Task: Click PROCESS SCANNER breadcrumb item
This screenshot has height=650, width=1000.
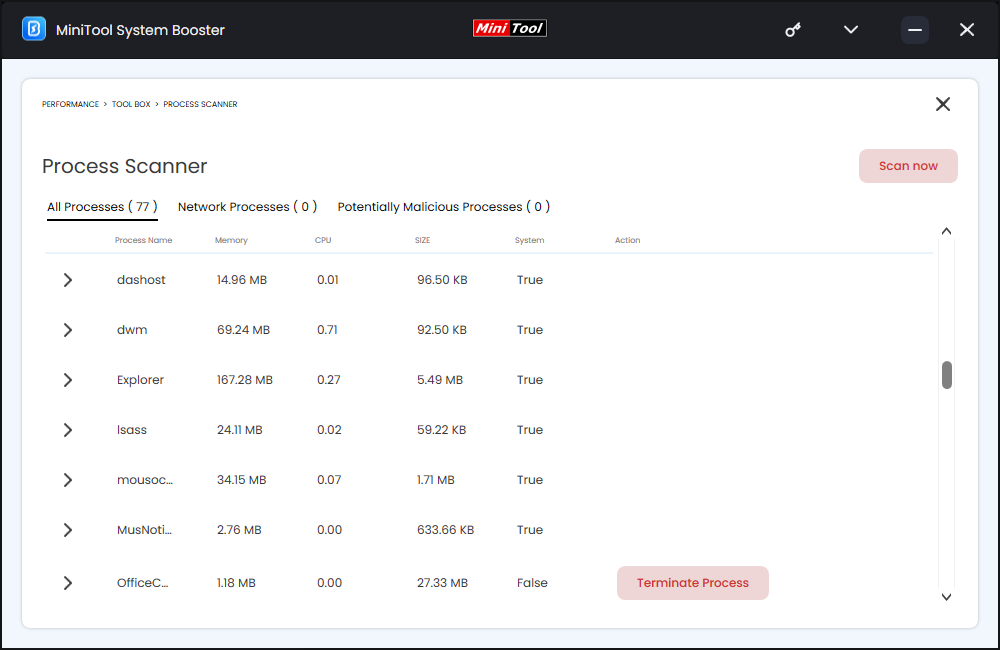Action: pos(200,104)
